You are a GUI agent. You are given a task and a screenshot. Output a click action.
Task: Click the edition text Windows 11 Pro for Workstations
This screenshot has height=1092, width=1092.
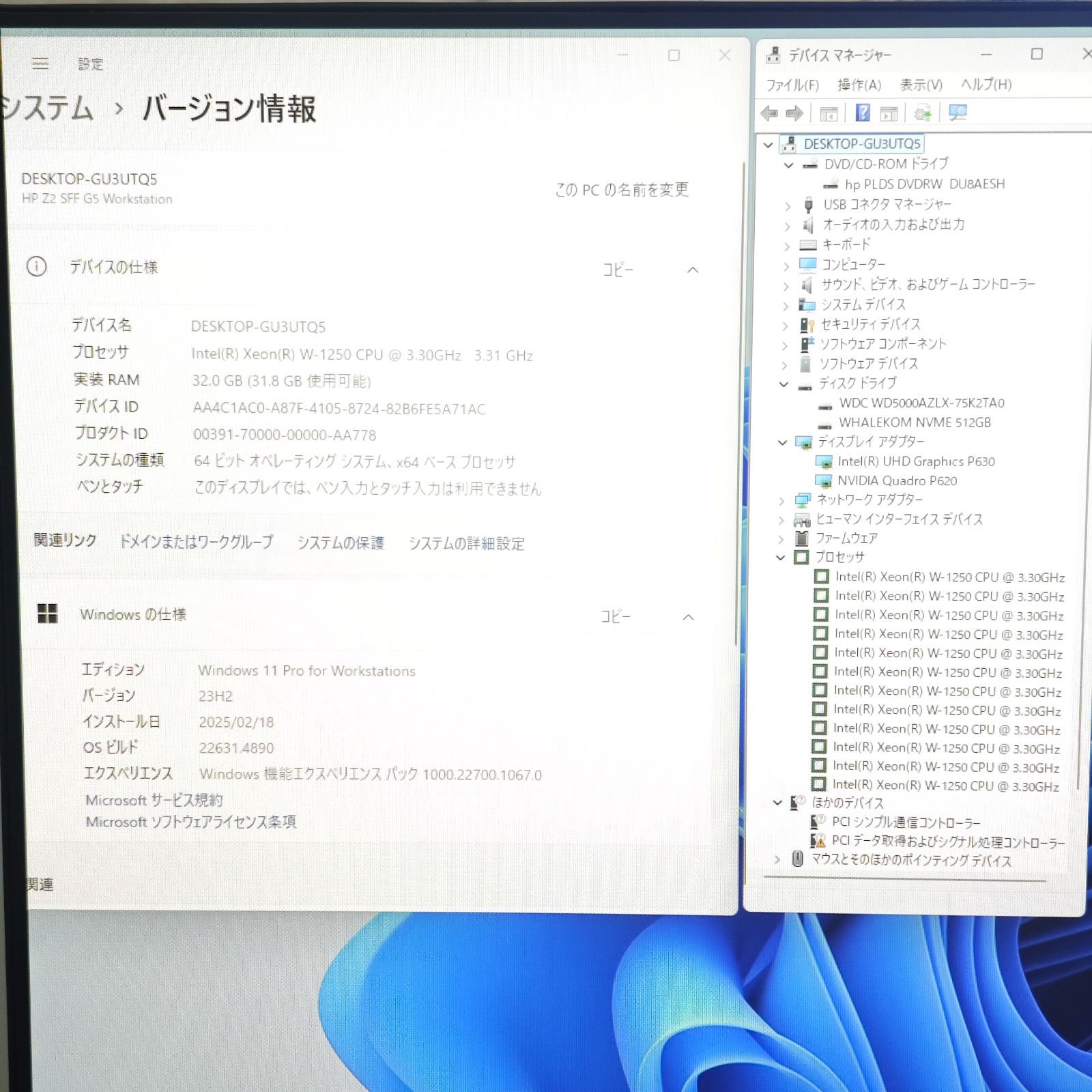(306, 671)
